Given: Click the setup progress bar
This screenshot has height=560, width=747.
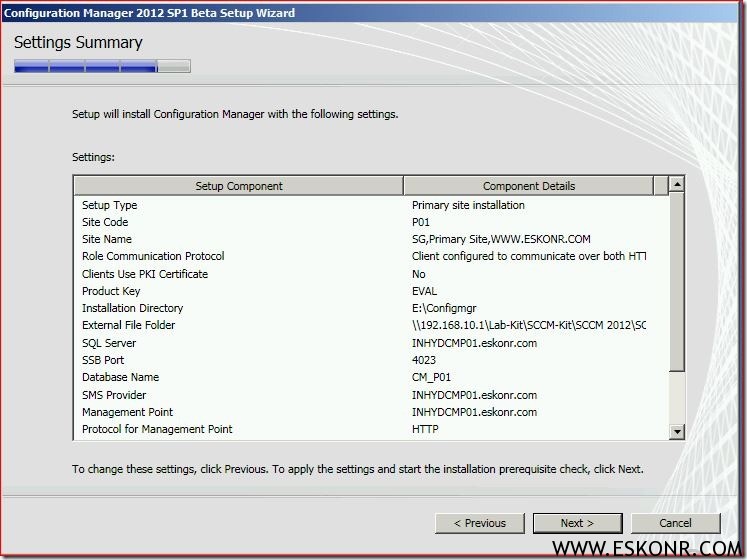Looking at the screenshot, I should 102,66.
